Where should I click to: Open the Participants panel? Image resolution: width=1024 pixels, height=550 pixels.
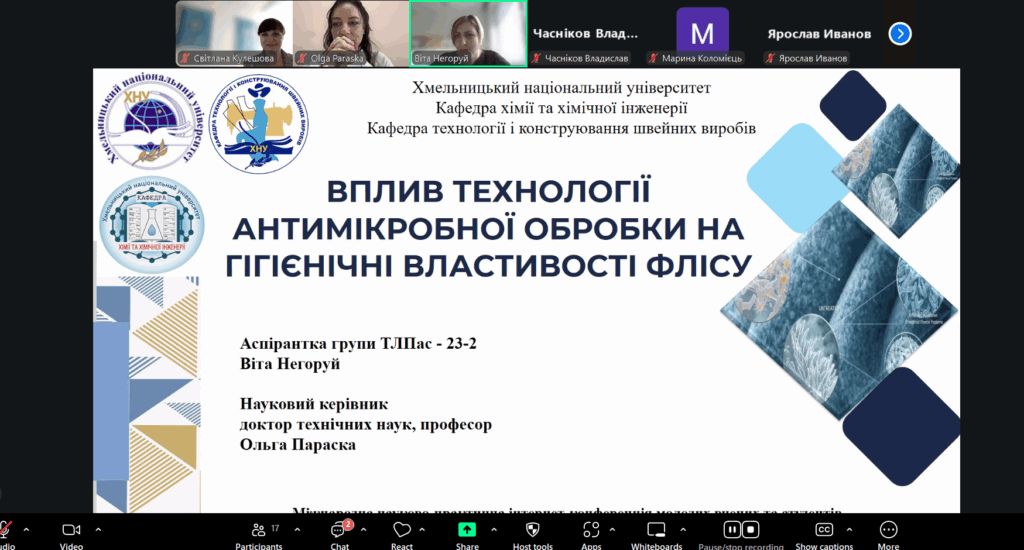pos(258,530)
